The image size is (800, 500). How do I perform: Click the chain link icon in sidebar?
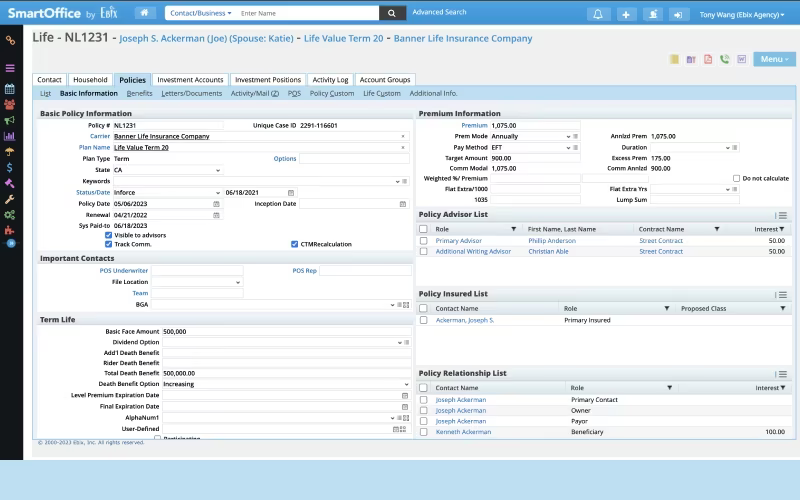click(10, 40)
